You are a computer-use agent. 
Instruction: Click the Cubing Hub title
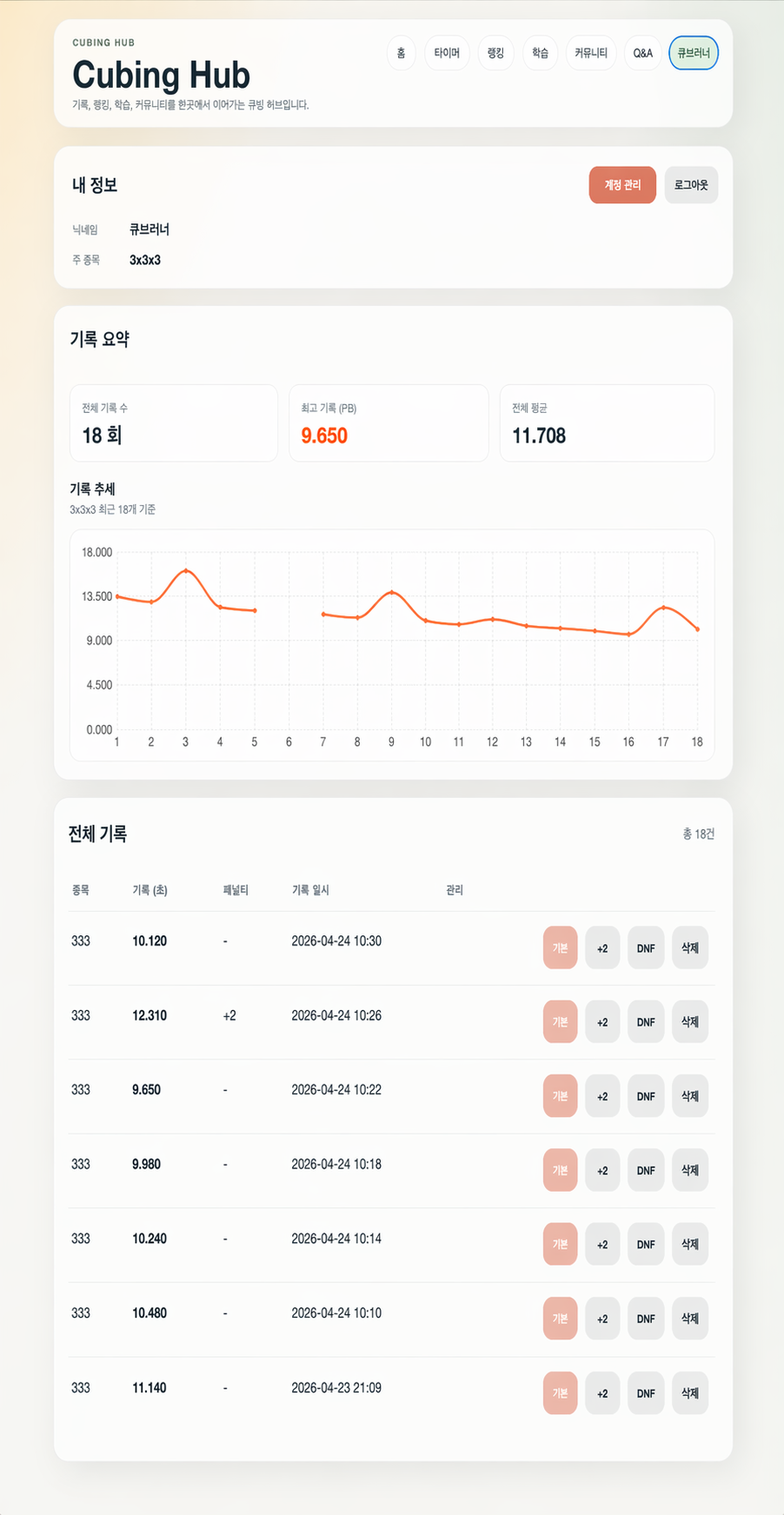[161, 75]
